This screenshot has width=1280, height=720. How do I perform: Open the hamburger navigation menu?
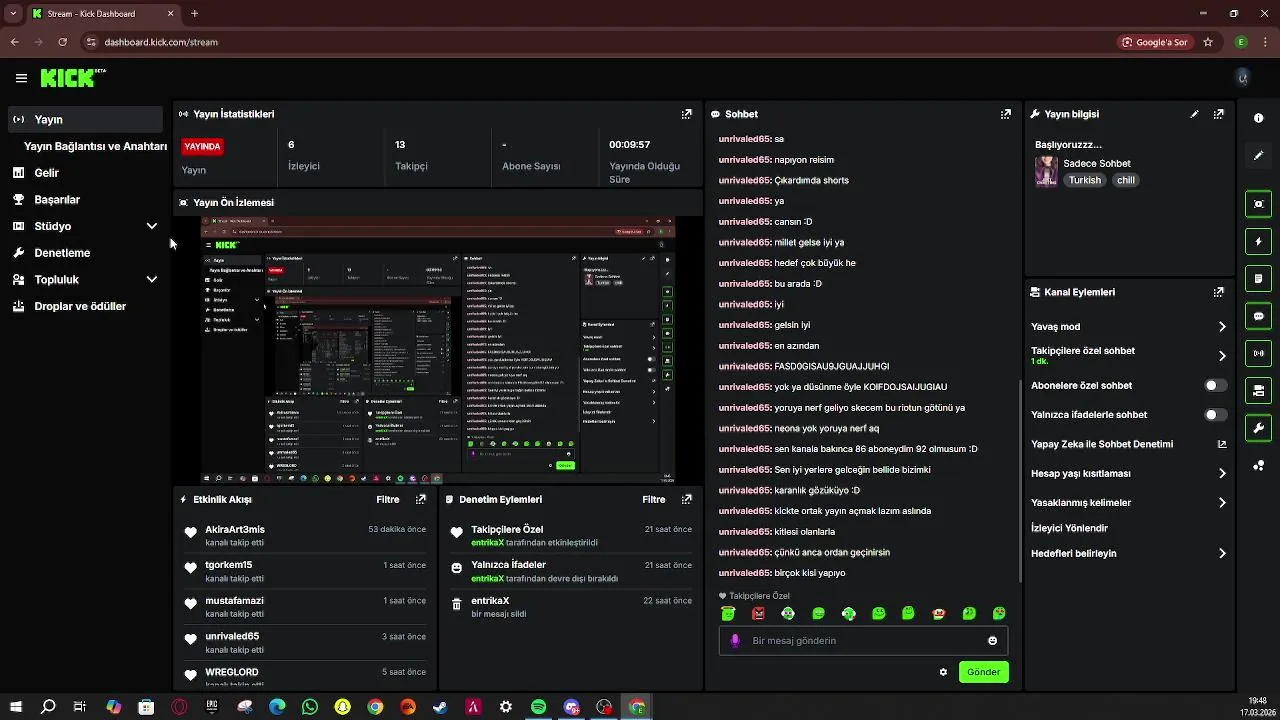click(x=21, y=78)
